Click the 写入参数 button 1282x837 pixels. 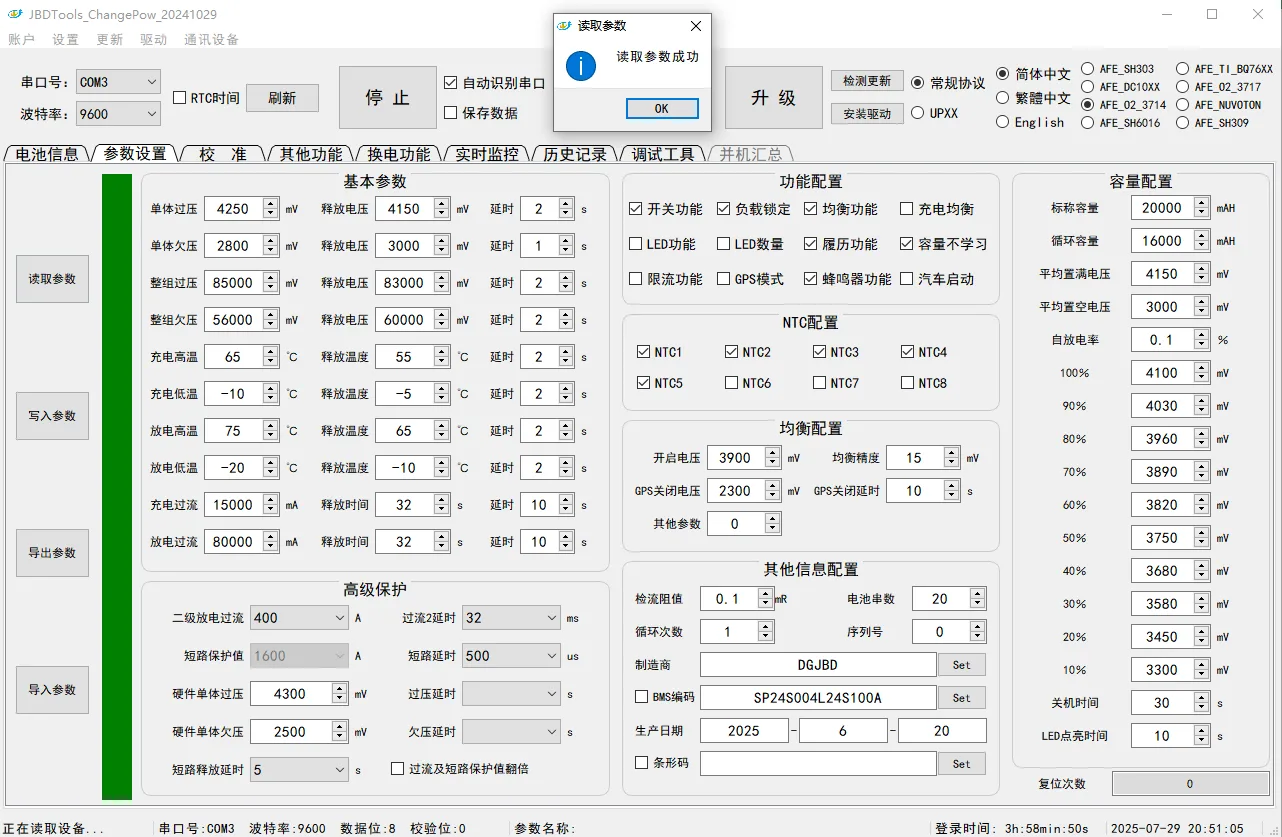[x=52, y=415]
